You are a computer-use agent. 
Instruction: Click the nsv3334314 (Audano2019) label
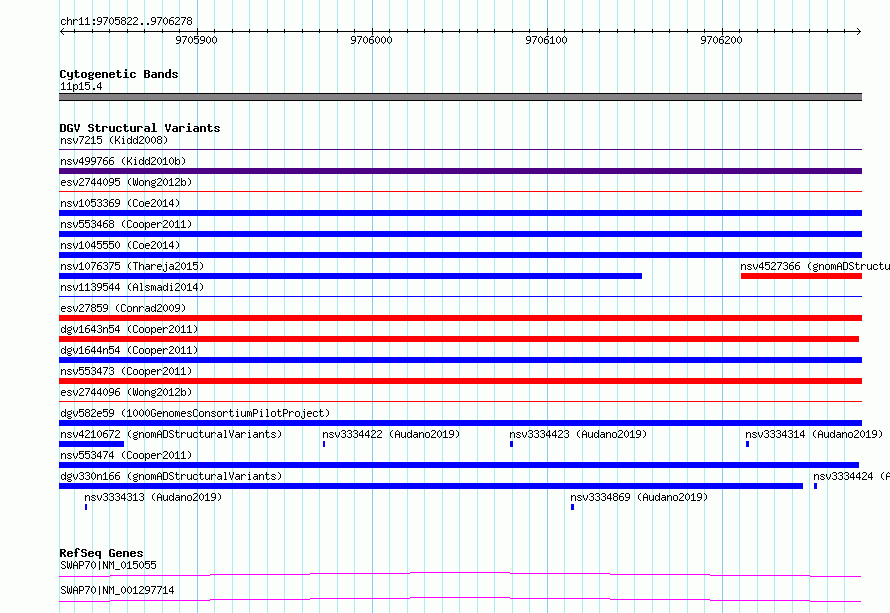coord(814,434)
